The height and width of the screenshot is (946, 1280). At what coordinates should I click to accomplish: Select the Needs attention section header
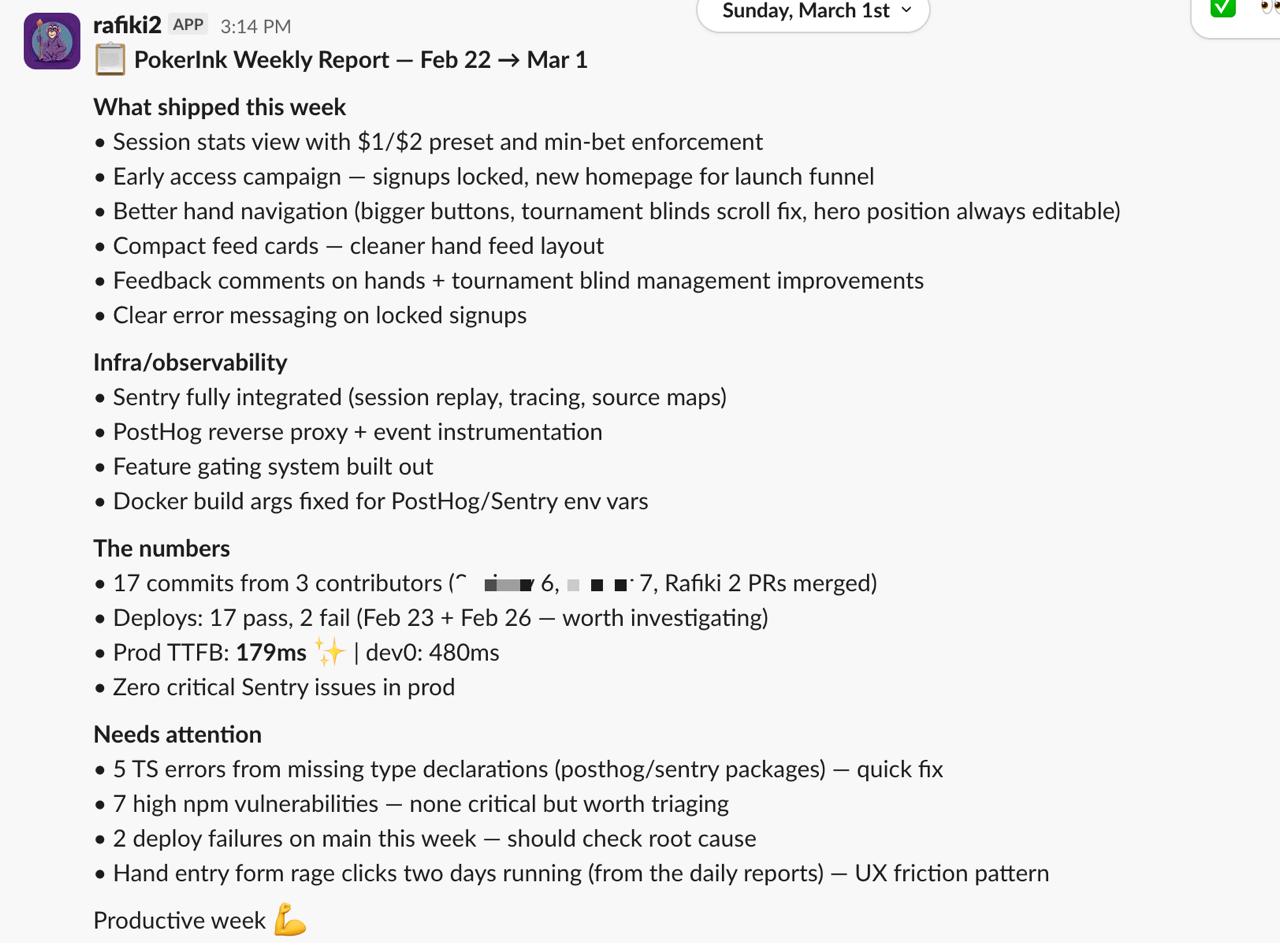point(177,734)
